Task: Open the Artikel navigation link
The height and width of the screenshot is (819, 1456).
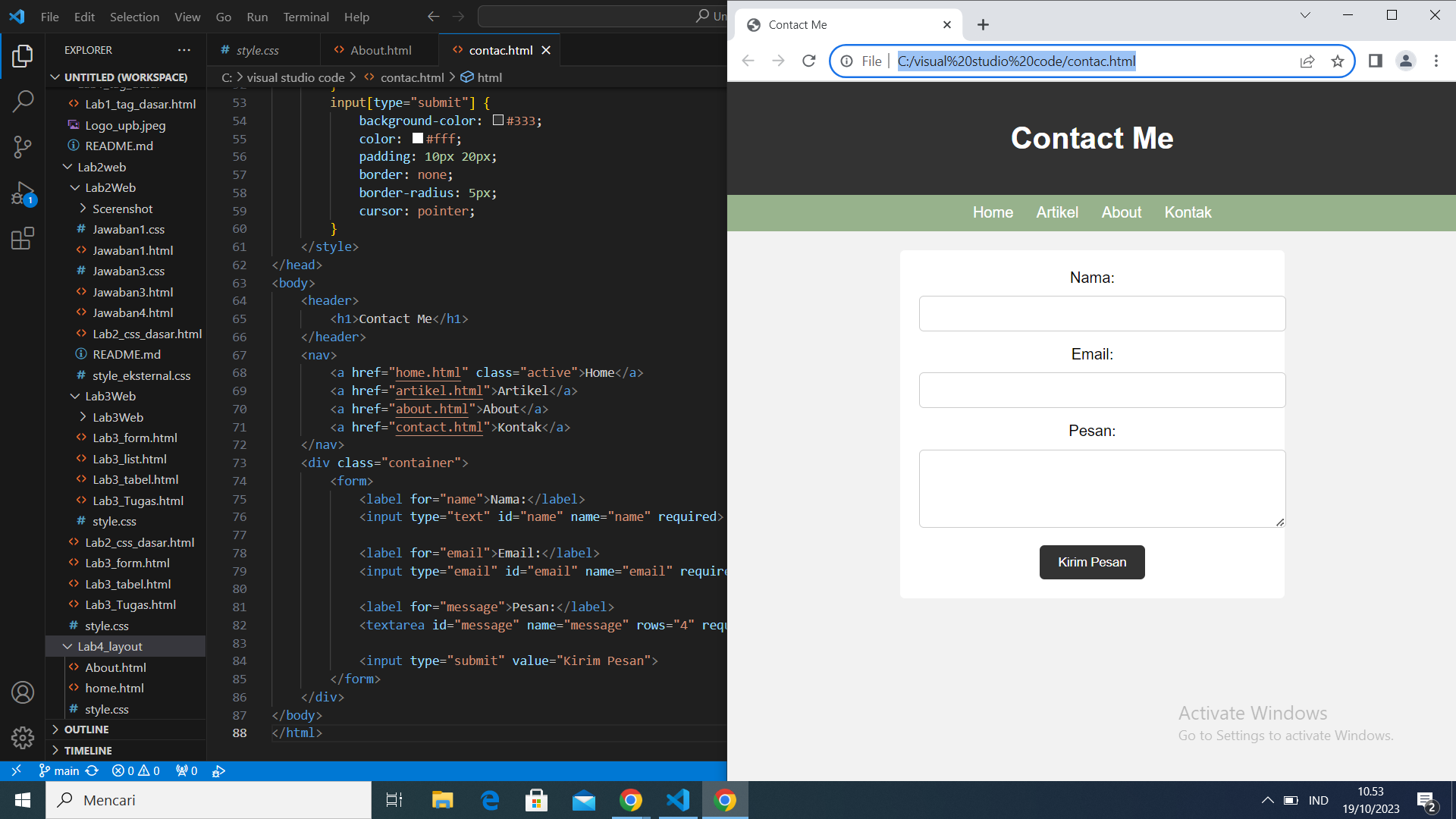Action: tap(1056, 212)
